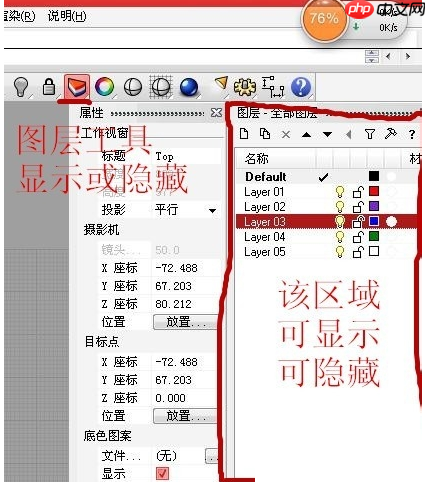Click the left triangle move-out icon
Viewport: 426px width, 482px height.
[x=349, y=135]
